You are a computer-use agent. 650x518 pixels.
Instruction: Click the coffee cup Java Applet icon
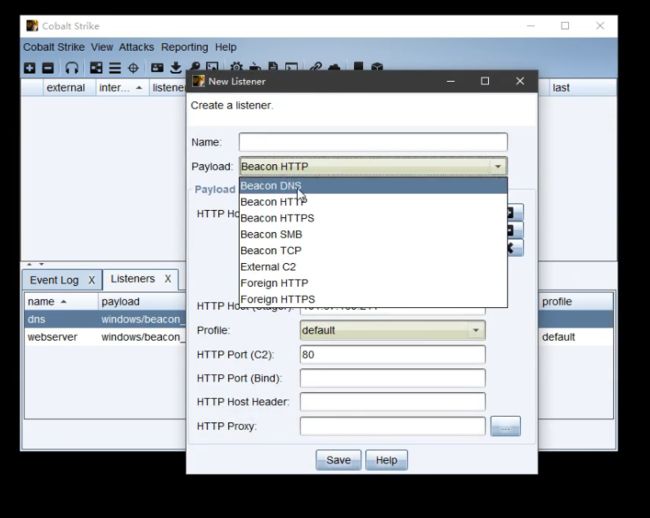pyautogui.click(x=255, y=66)
